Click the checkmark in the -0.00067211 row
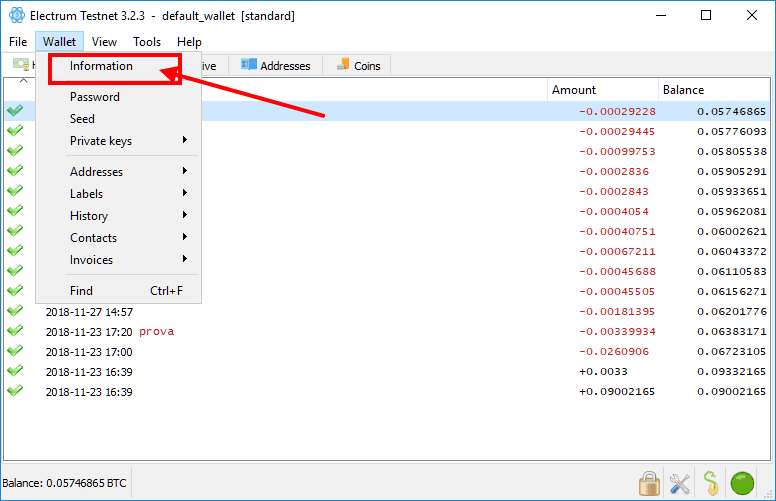 coord(15,250)
